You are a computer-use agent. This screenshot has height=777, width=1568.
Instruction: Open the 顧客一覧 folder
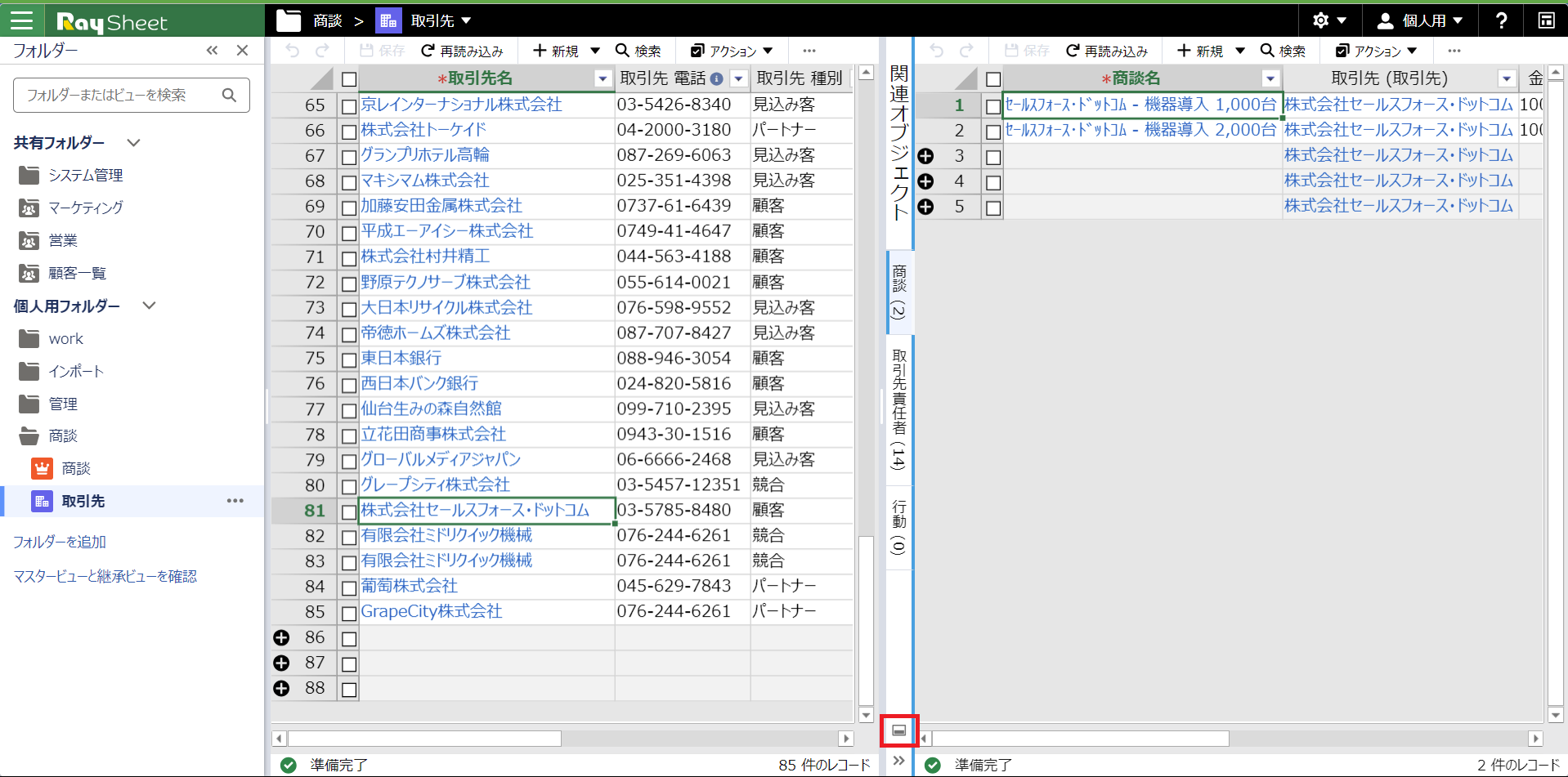coord(78,274)
